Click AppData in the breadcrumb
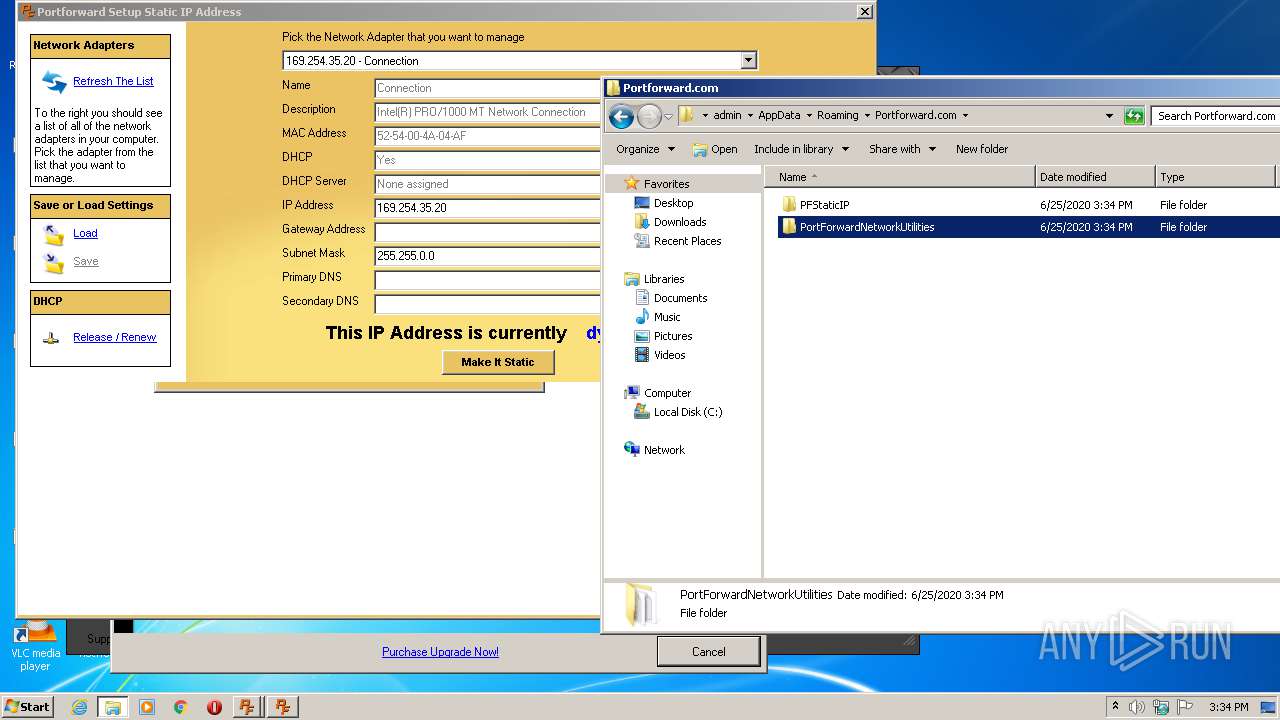1280x720 pixels. click(779, 116)
